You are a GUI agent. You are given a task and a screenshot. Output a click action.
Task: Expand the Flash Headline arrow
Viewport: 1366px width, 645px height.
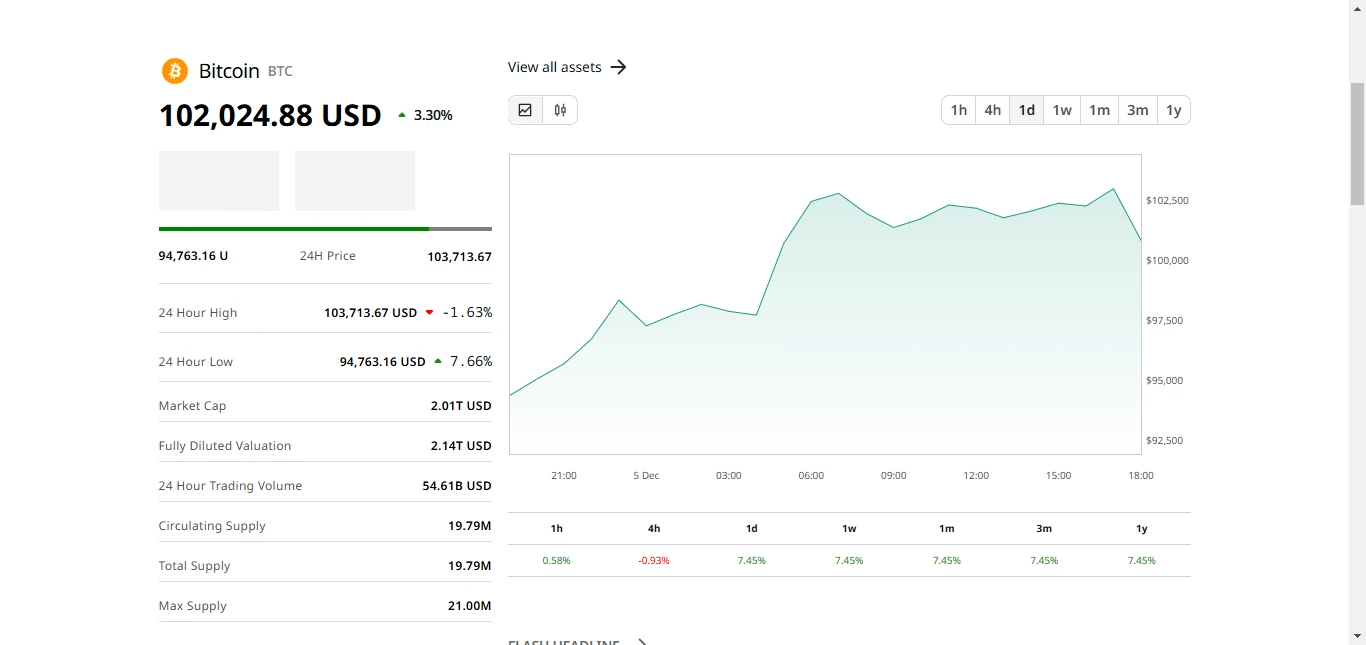click(643, 642)
